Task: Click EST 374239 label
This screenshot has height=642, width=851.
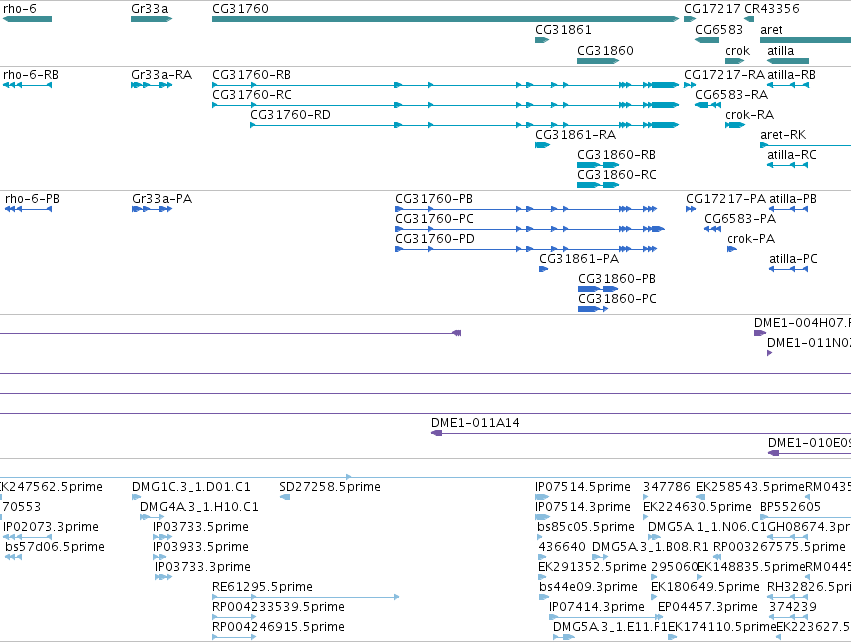Action: coord(792,607)
